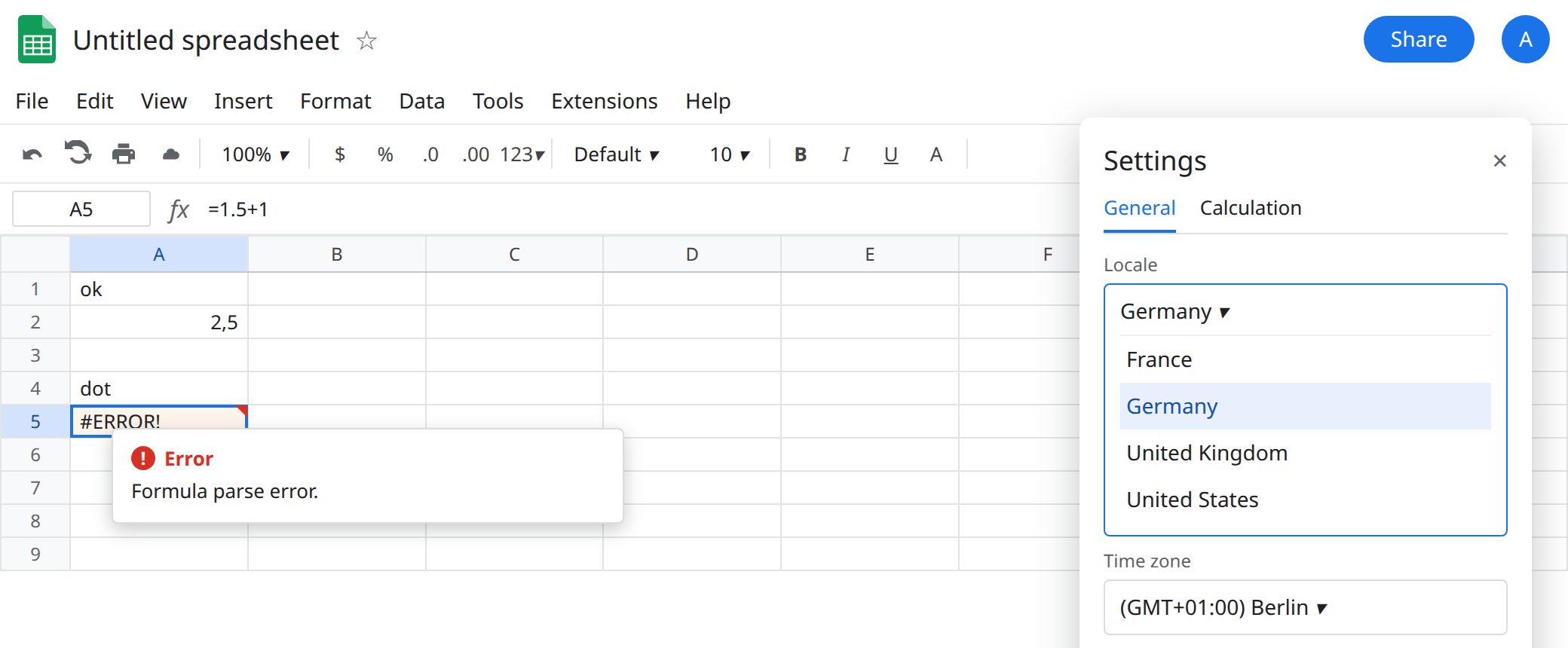The width and height of the screenshot is (1568, 648).
Task: Switch to the Calculation tab
Action: pos(1251,208)
